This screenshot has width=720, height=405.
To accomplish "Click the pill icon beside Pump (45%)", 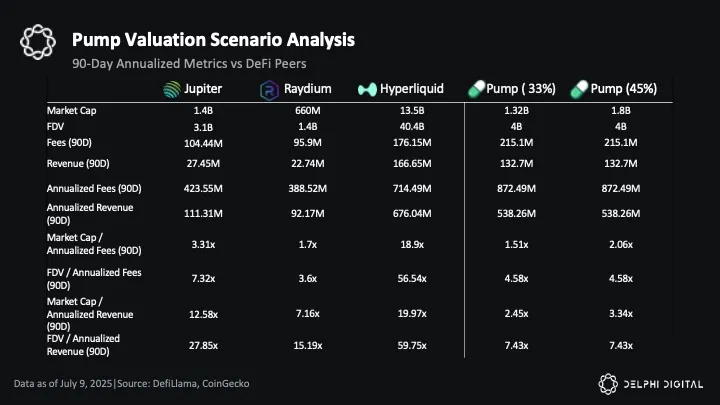I will coord(580,89).
